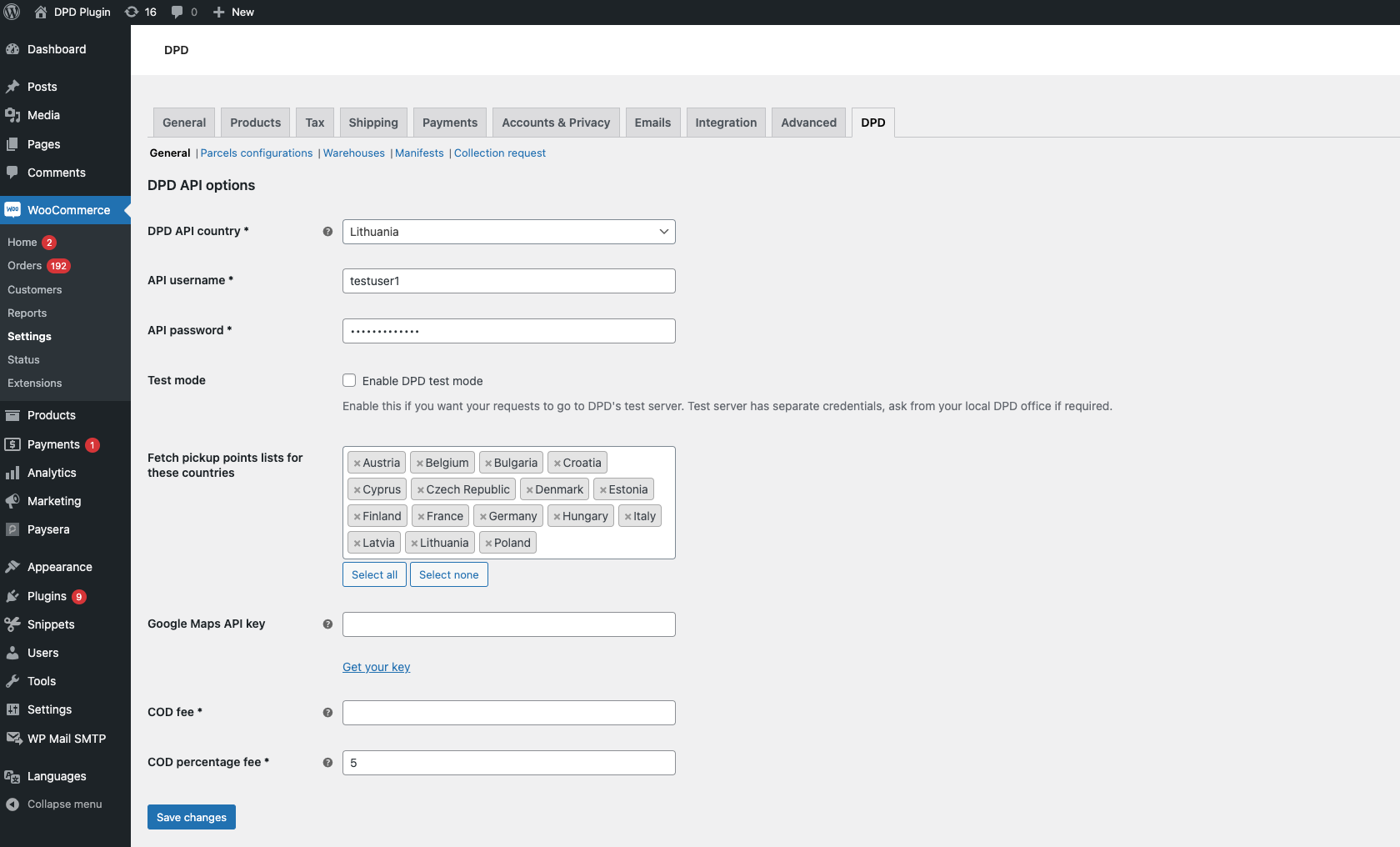Open Analytics bar chart icon

coord(12,473)
